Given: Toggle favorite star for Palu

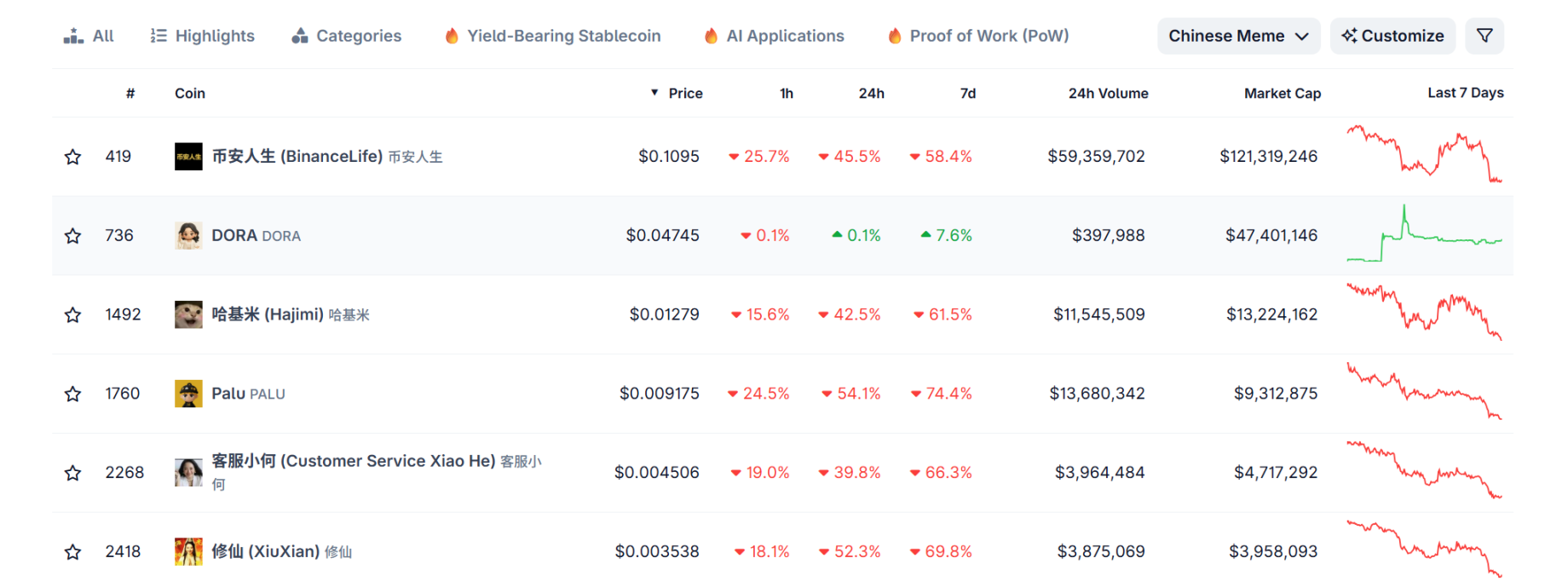Looking at the screenshot, I should pos(73,394).
